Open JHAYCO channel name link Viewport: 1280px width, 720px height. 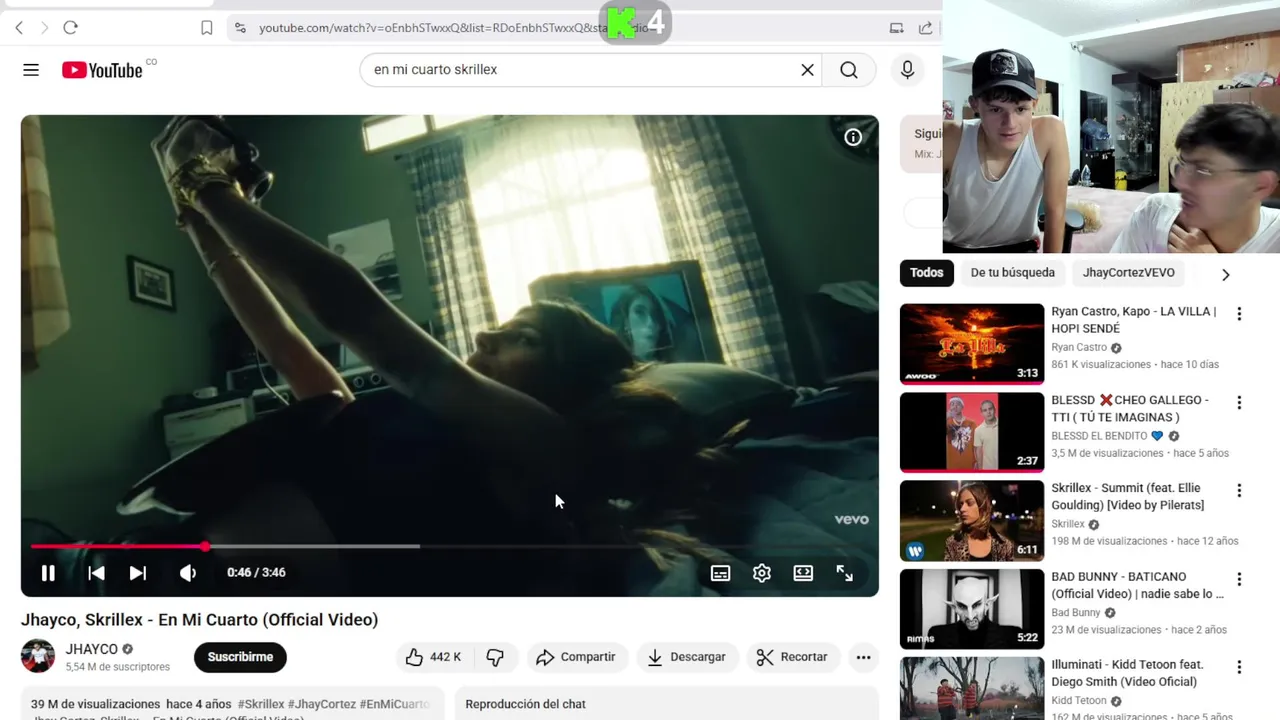92,649
